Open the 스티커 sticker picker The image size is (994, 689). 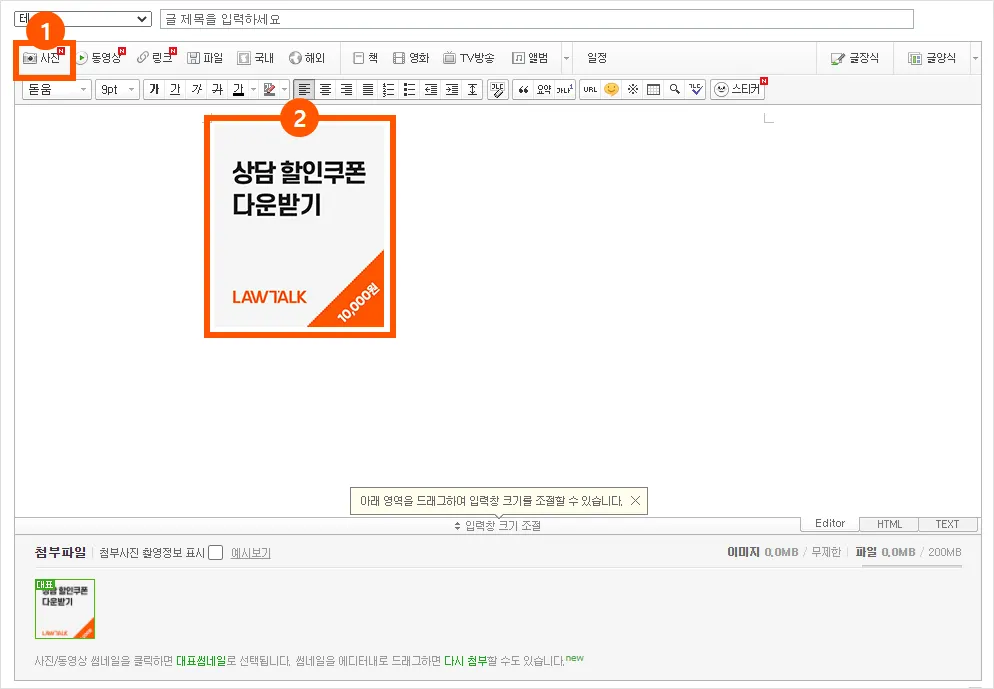click(737, 89)
